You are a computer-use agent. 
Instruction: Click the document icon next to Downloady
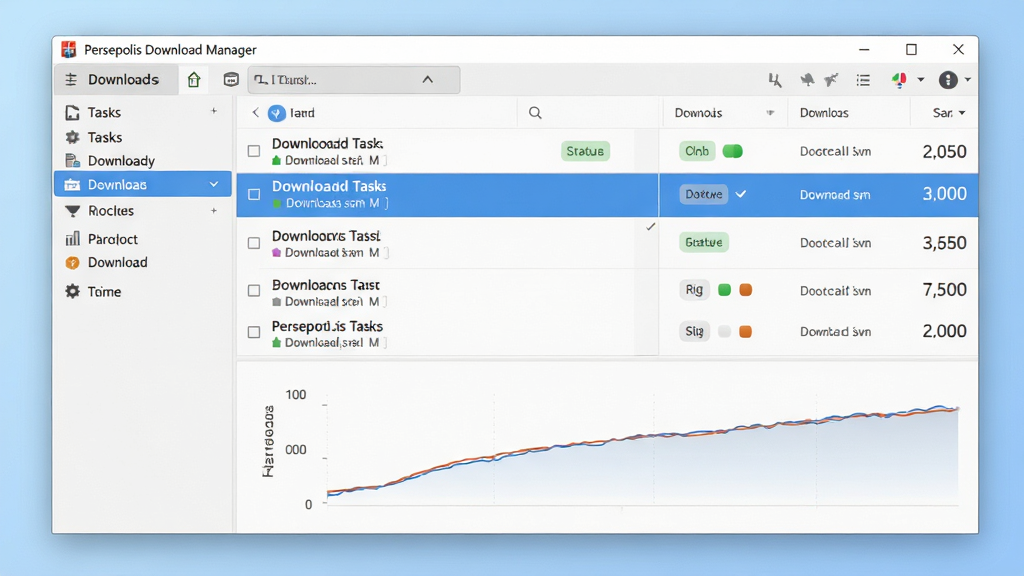[72, 161]
